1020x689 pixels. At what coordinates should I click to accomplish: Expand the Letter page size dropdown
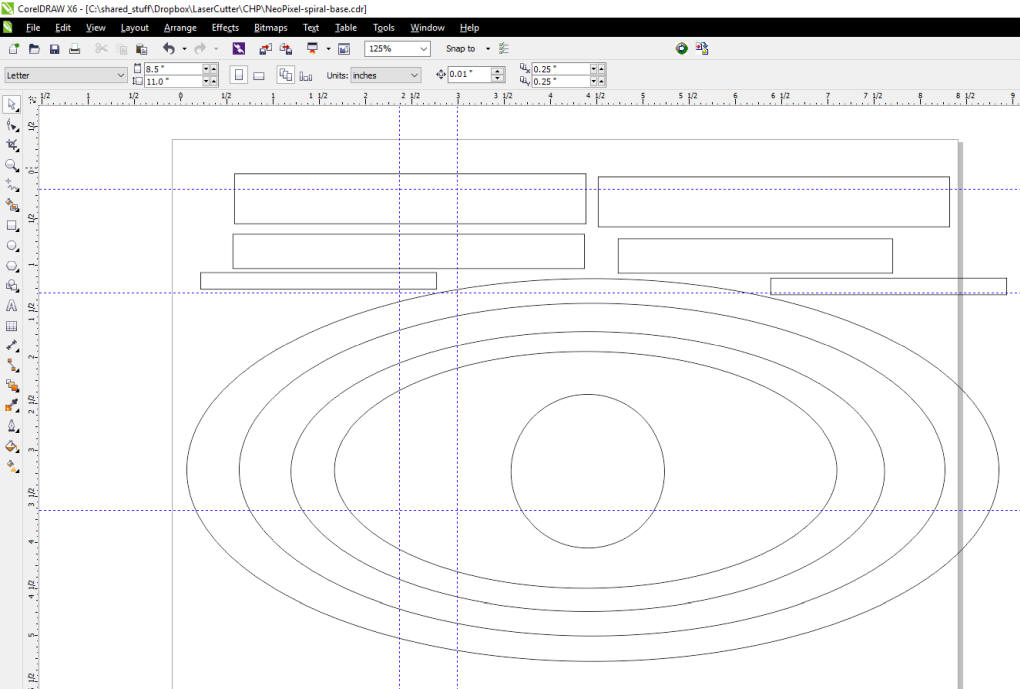[121, 75]
